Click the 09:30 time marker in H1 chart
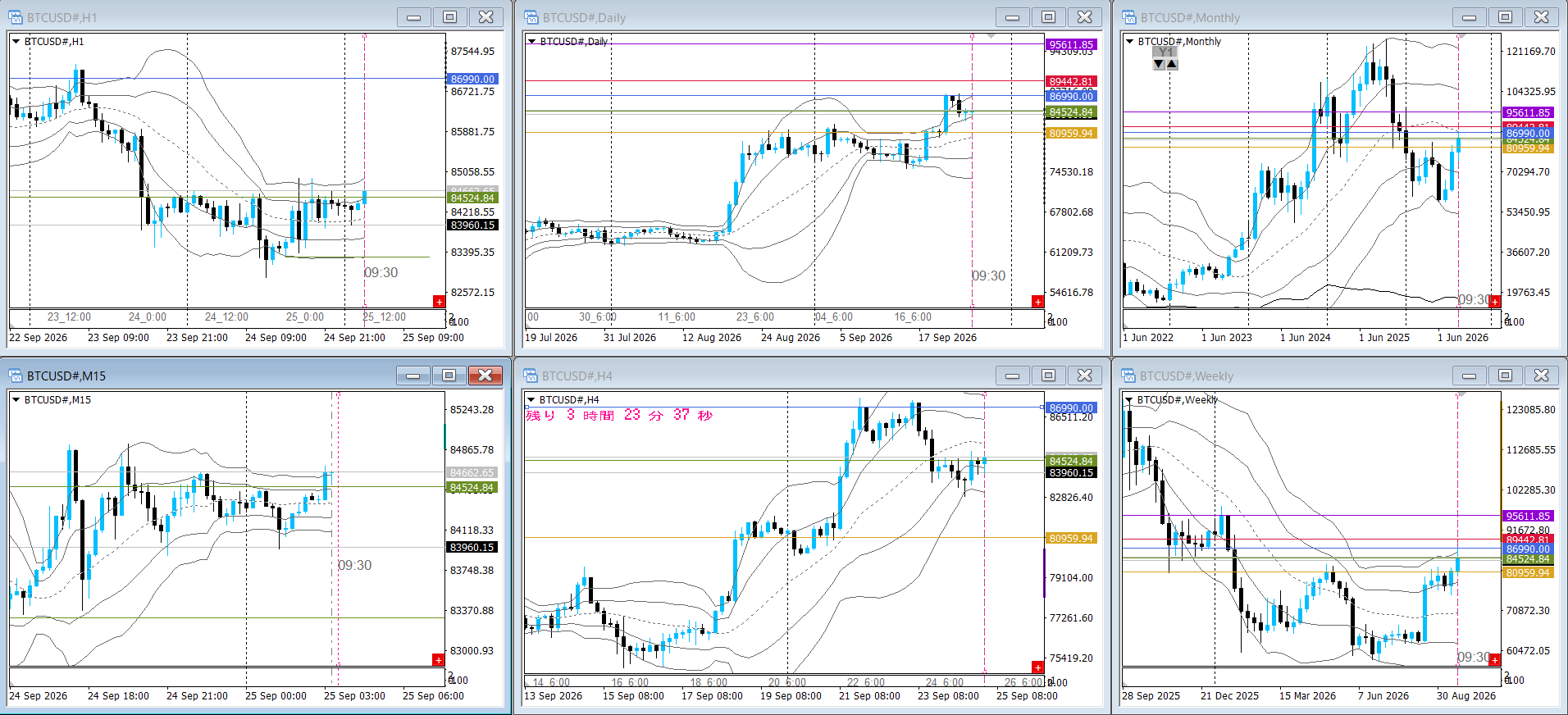The image size is (1568, 715). click(381, 272)
